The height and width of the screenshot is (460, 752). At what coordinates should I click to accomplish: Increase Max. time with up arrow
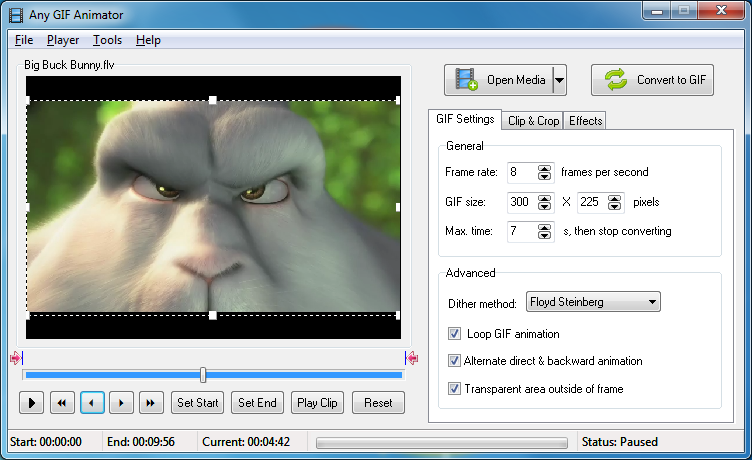pyautogui.click(x=544, y=227)
